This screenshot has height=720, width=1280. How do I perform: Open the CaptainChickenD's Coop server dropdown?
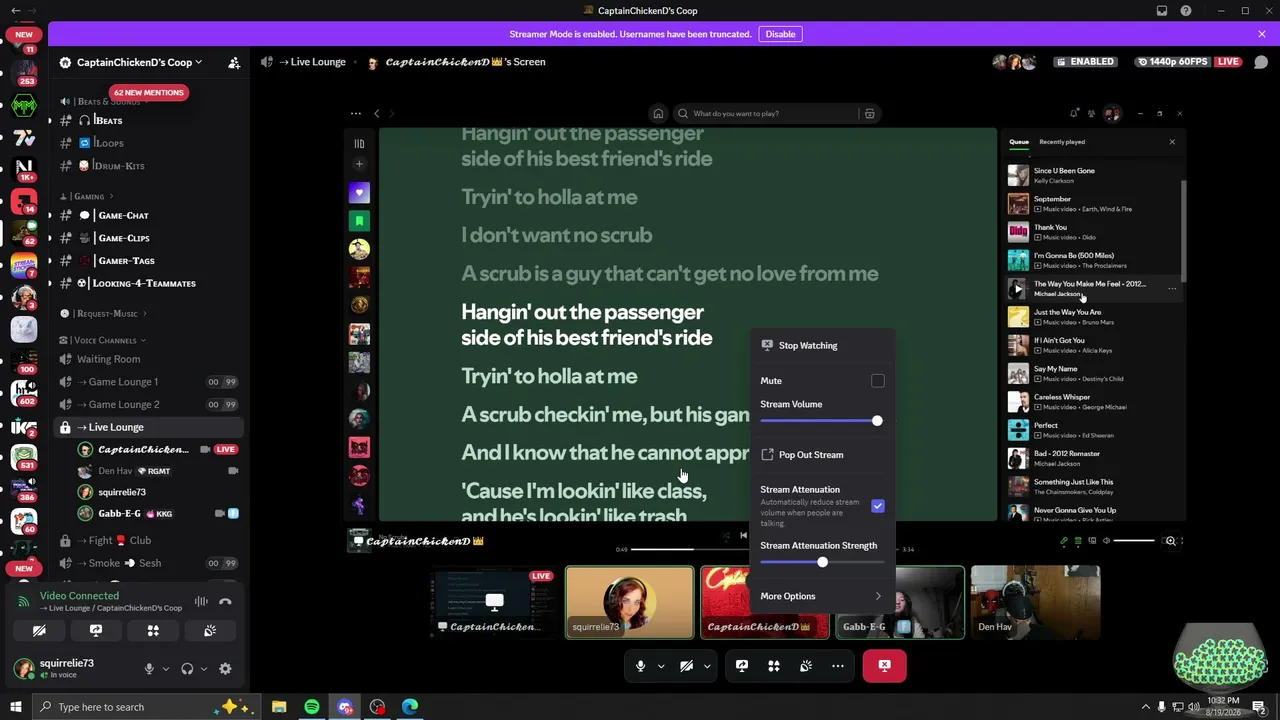click(140, 62)
